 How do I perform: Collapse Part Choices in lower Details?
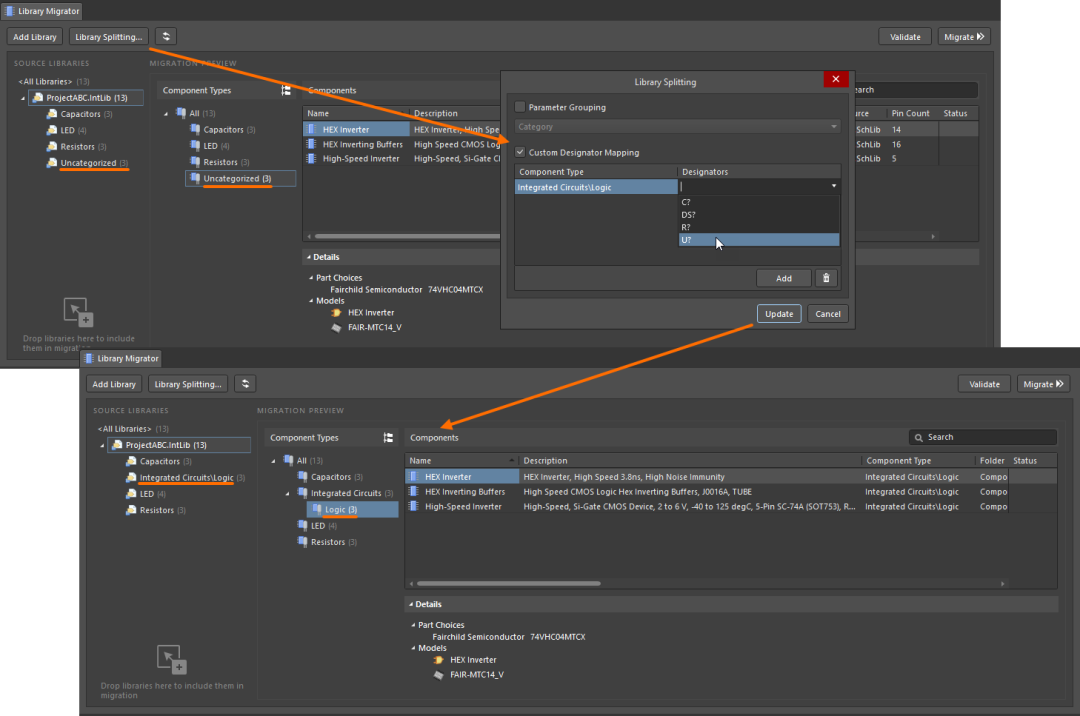413,625
